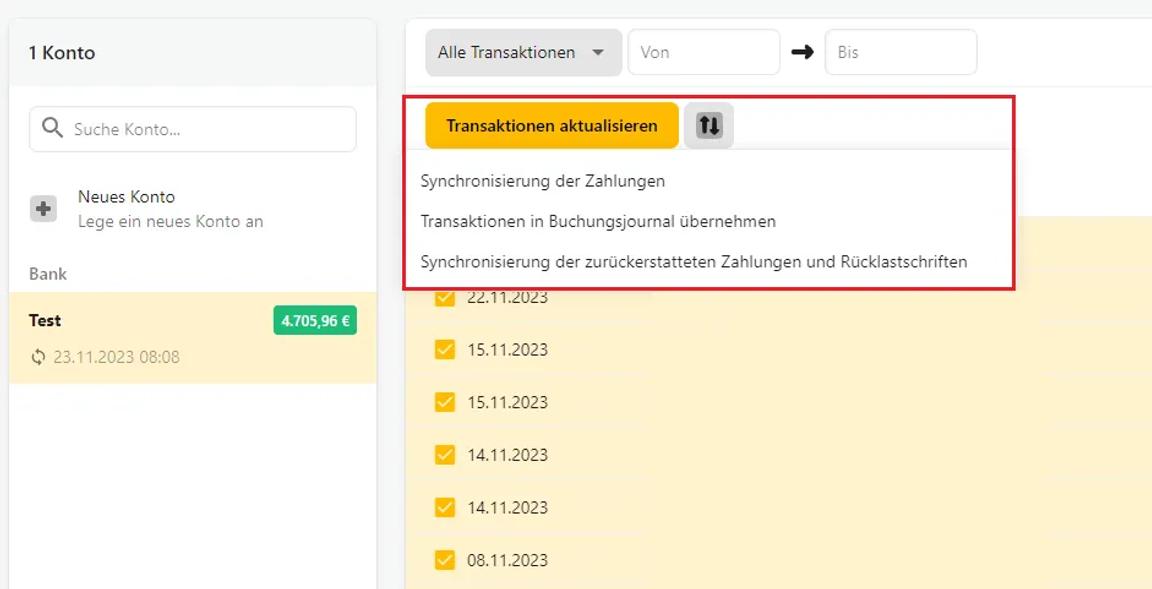Image resolution: width=1152 pixels, height=589 pixels.
Task: Click into the Suche Konto search field
Action: [192, 129]
